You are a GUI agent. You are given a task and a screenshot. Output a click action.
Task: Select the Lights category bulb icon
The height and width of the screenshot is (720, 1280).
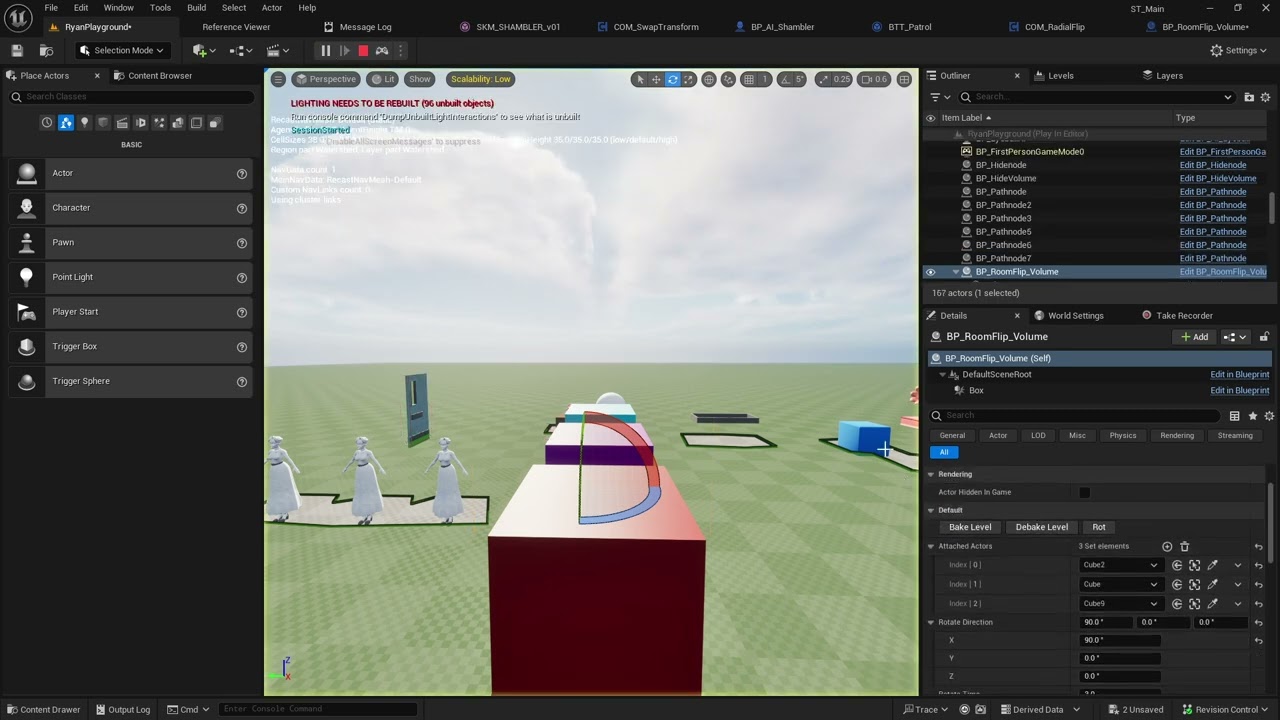coord(84,123)
